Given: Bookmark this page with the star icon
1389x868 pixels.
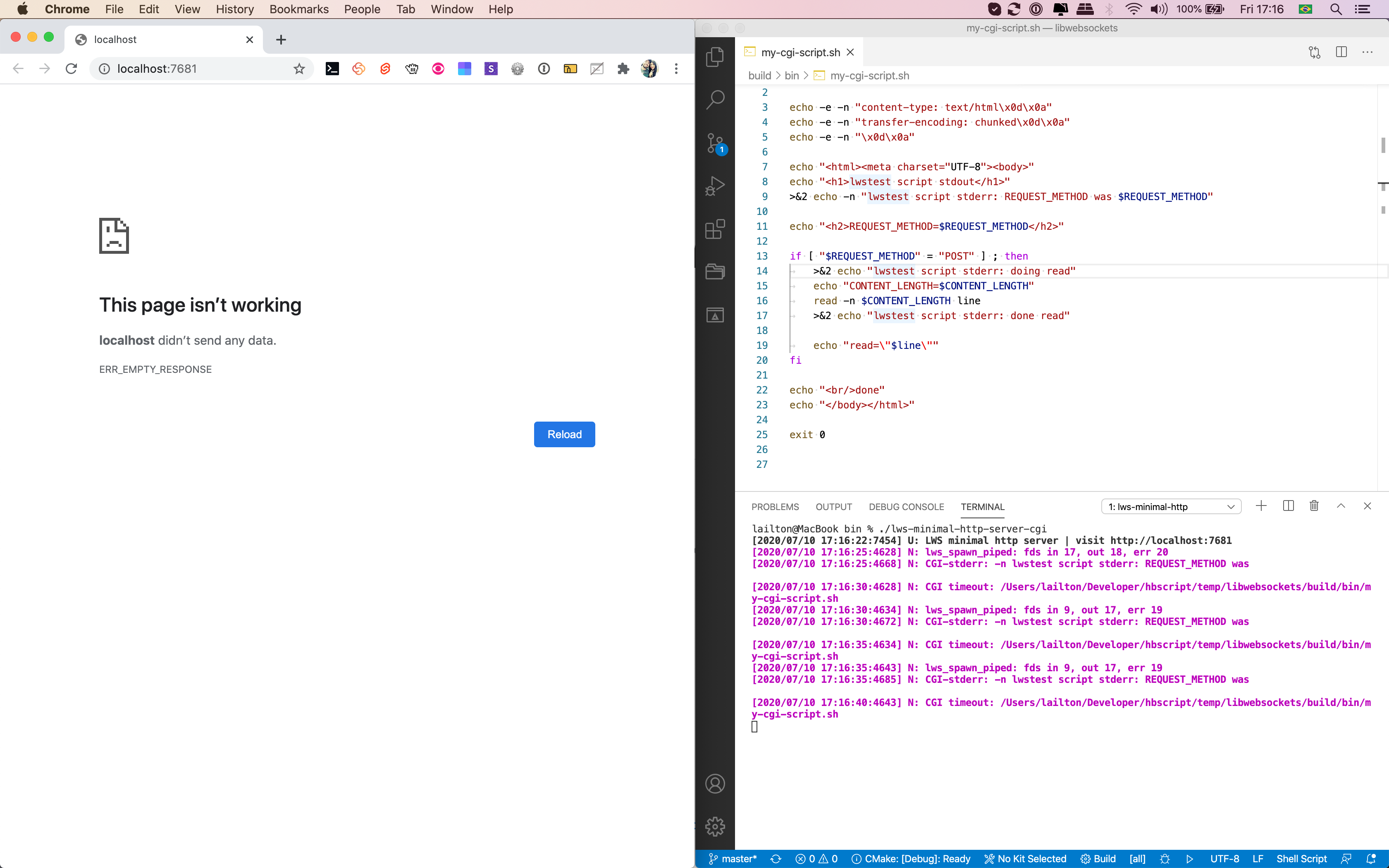Looking at the screenshot, I should [299, 69].
